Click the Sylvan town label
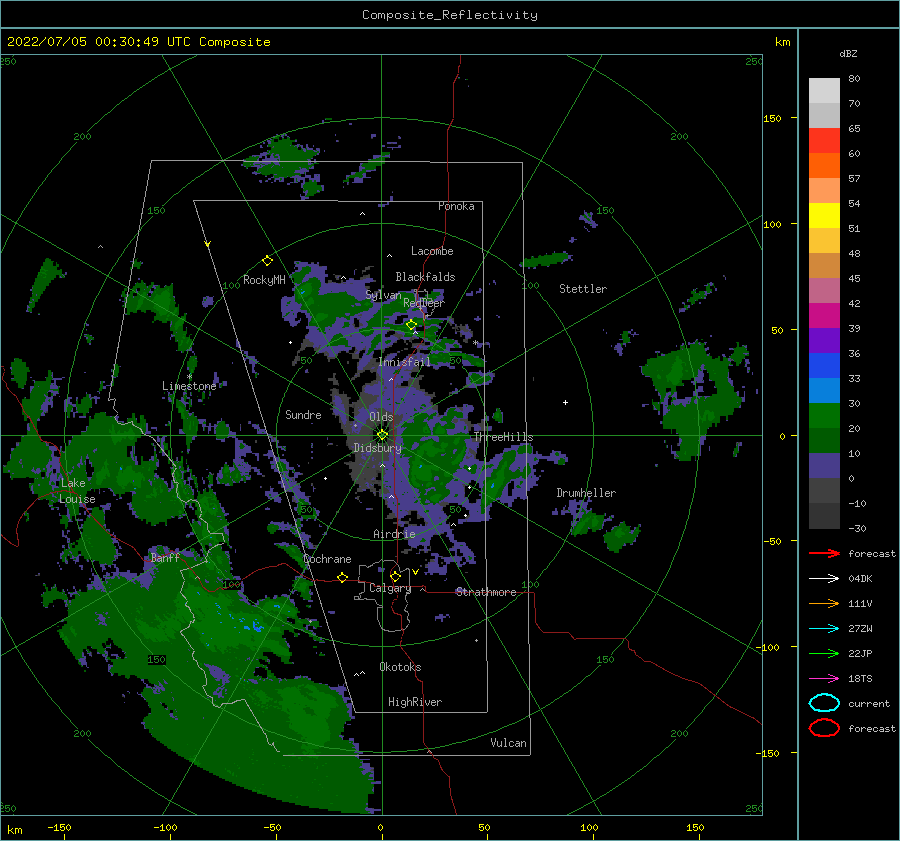The image size is (900, 841). [x=383, y=295]
